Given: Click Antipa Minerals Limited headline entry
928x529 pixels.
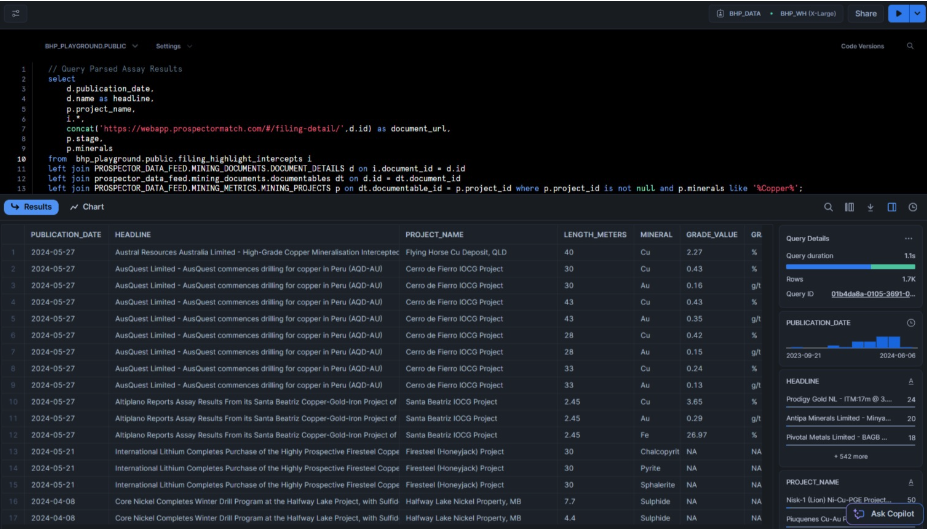Looking at the screenshot, I should click(x=850, y=418).
